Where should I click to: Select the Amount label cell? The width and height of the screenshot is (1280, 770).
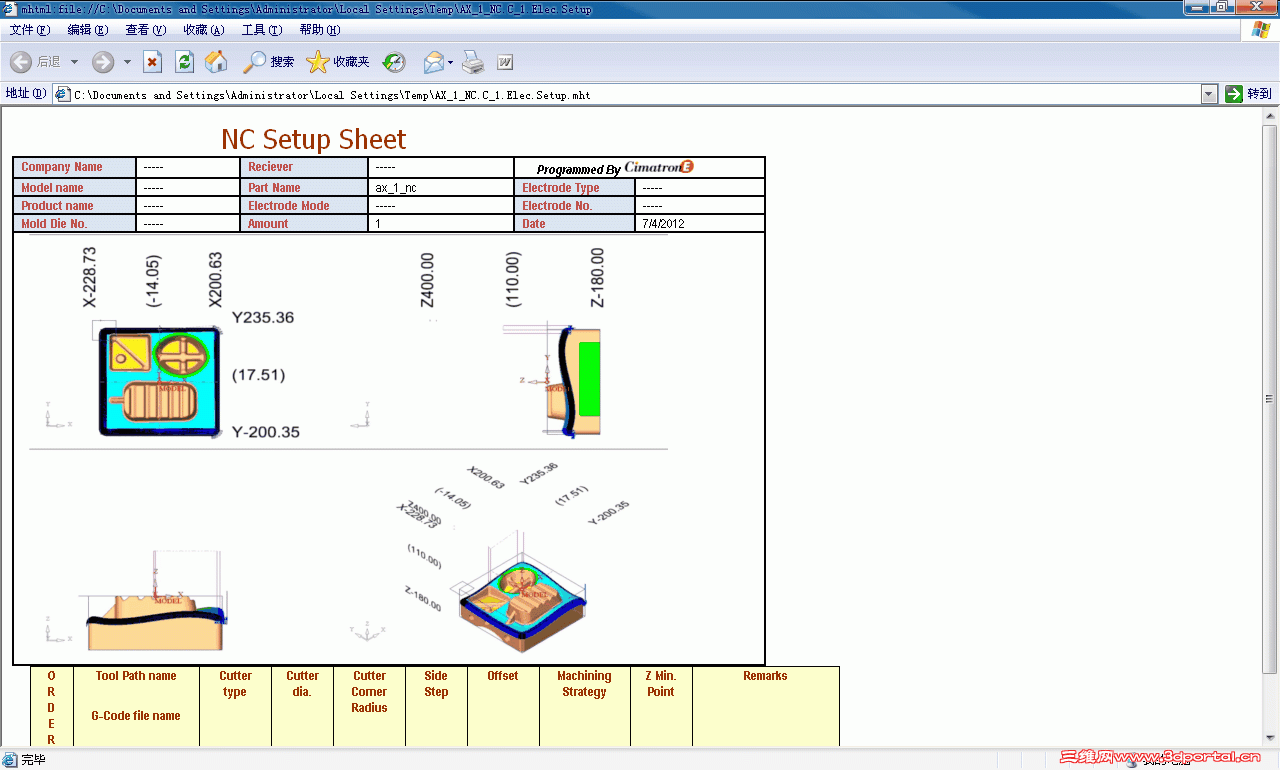304,224
